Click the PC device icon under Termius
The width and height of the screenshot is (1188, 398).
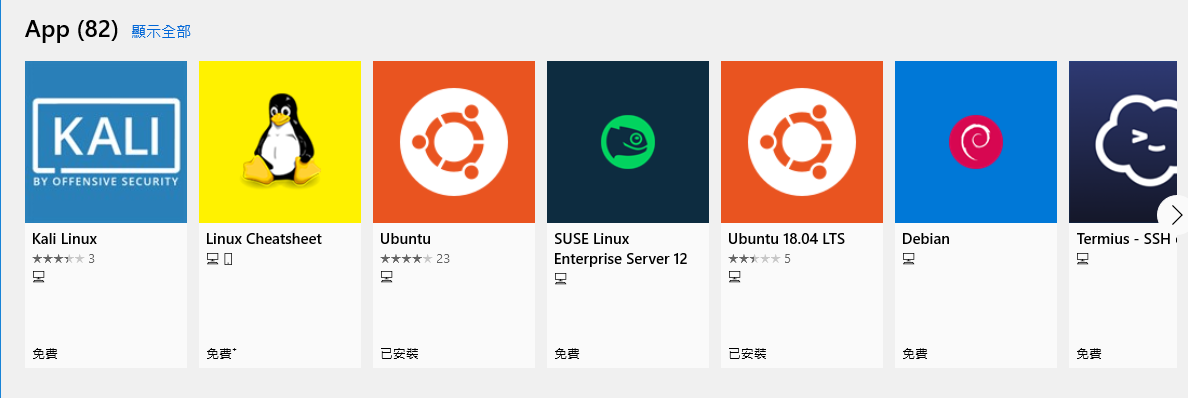click(x=1083, y=259)
